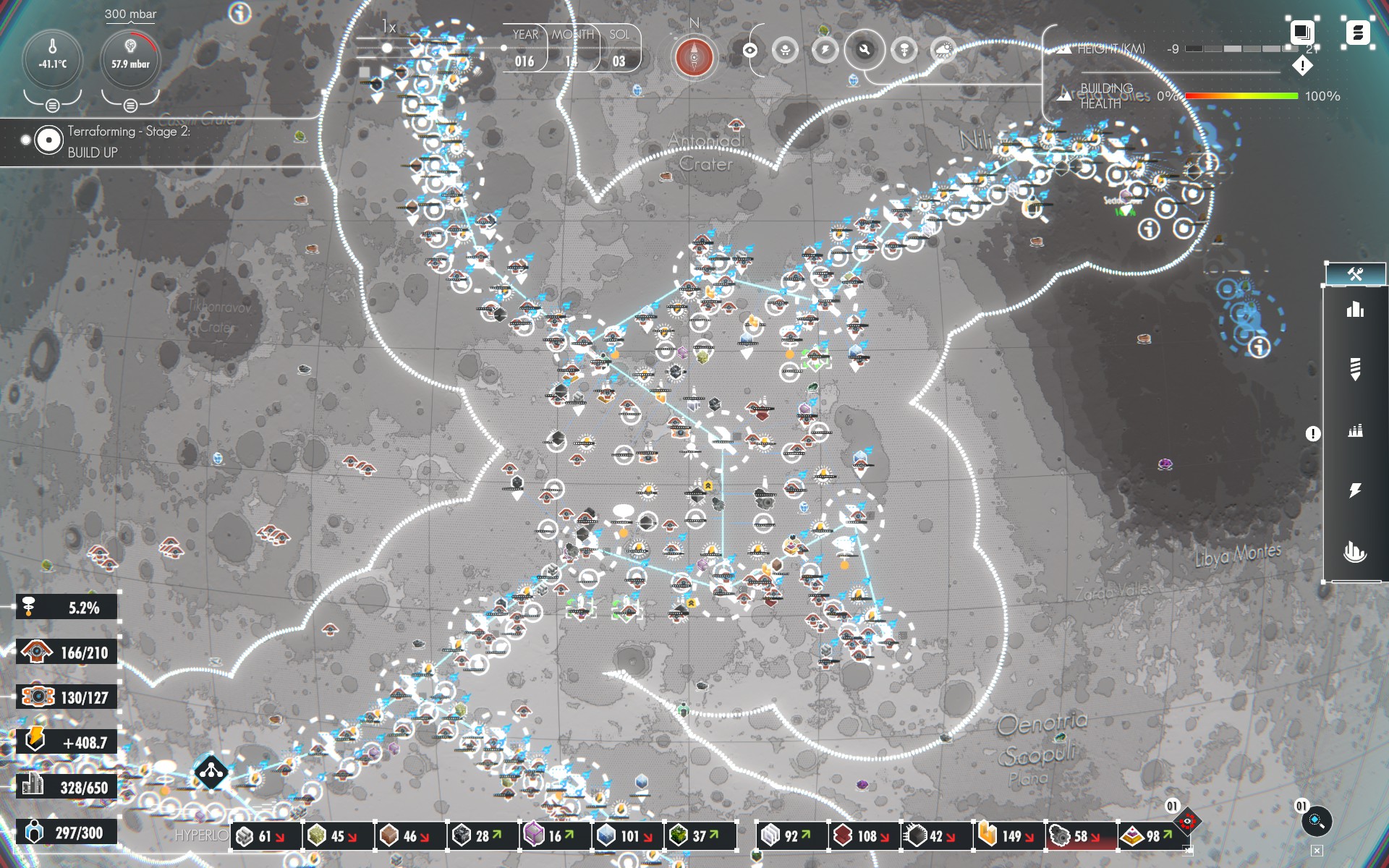Screen dimensions: 1389x868
Task: Toggle the eye visibility overlay button
Action: [750, 50]
